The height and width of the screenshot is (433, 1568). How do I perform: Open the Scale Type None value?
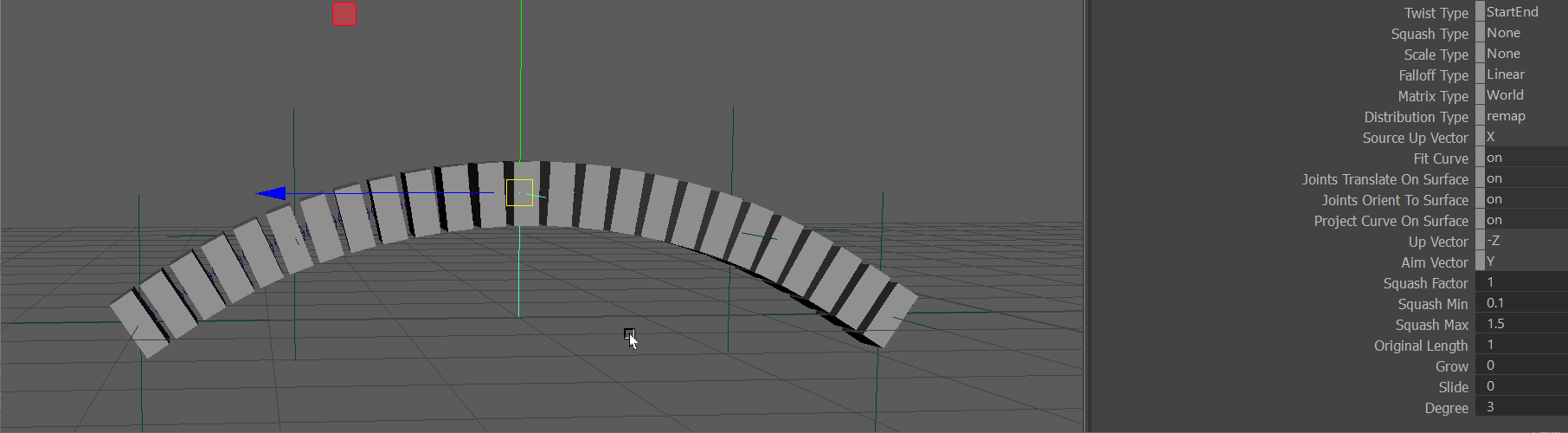point(1522,54)
